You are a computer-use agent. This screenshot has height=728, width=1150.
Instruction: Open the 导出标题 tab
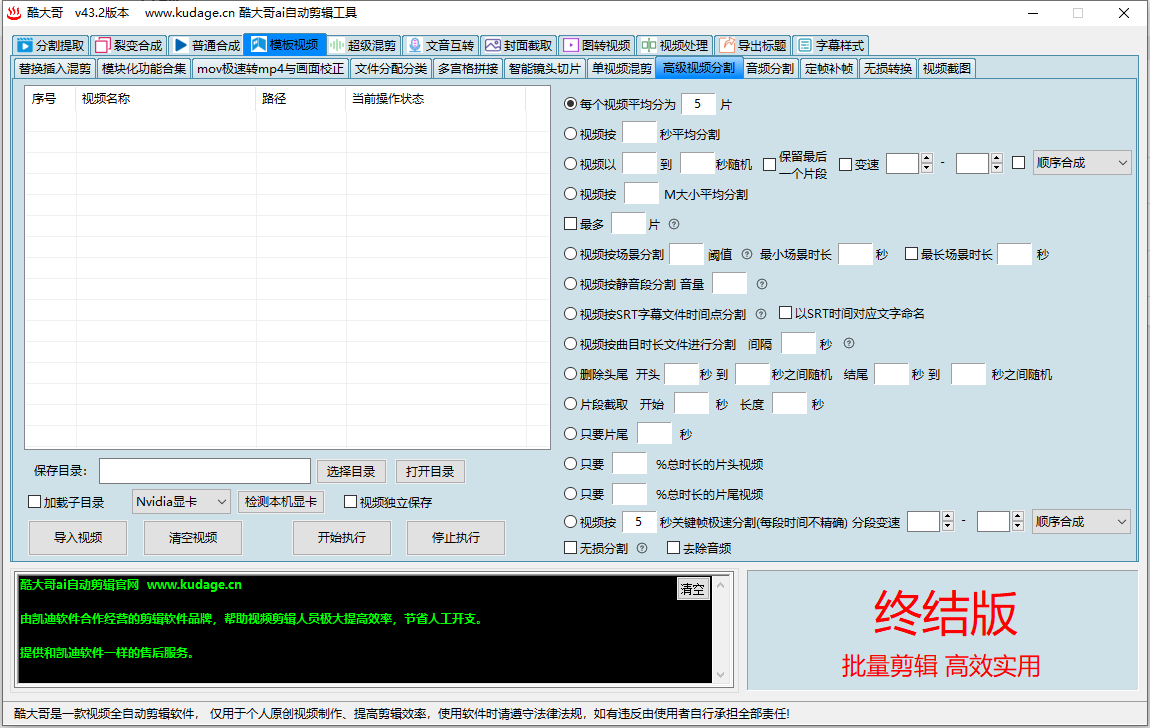tap(752, 45)
